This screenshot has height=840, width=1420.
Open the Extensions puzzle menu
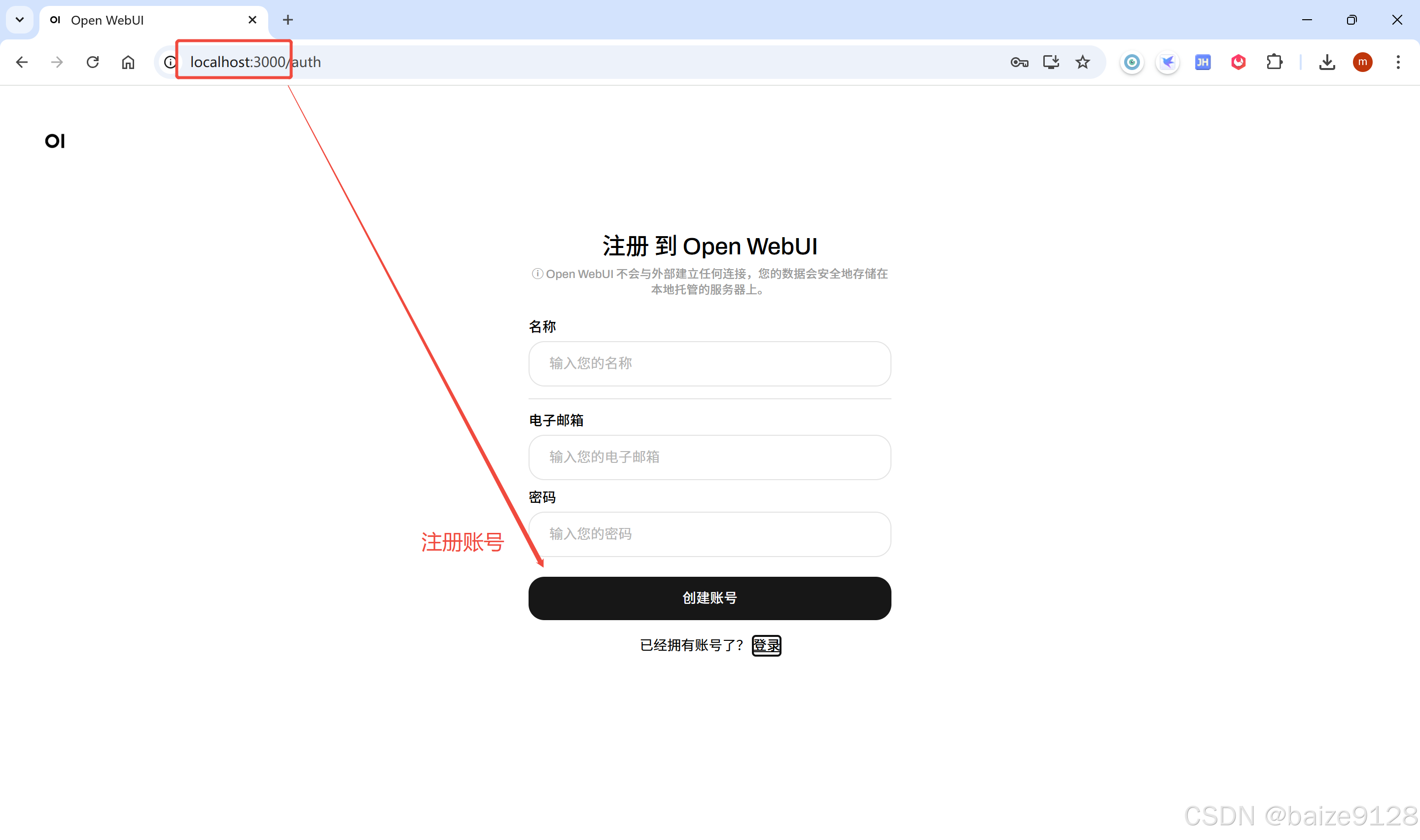pyautogui.click(x=1274, y=62)
